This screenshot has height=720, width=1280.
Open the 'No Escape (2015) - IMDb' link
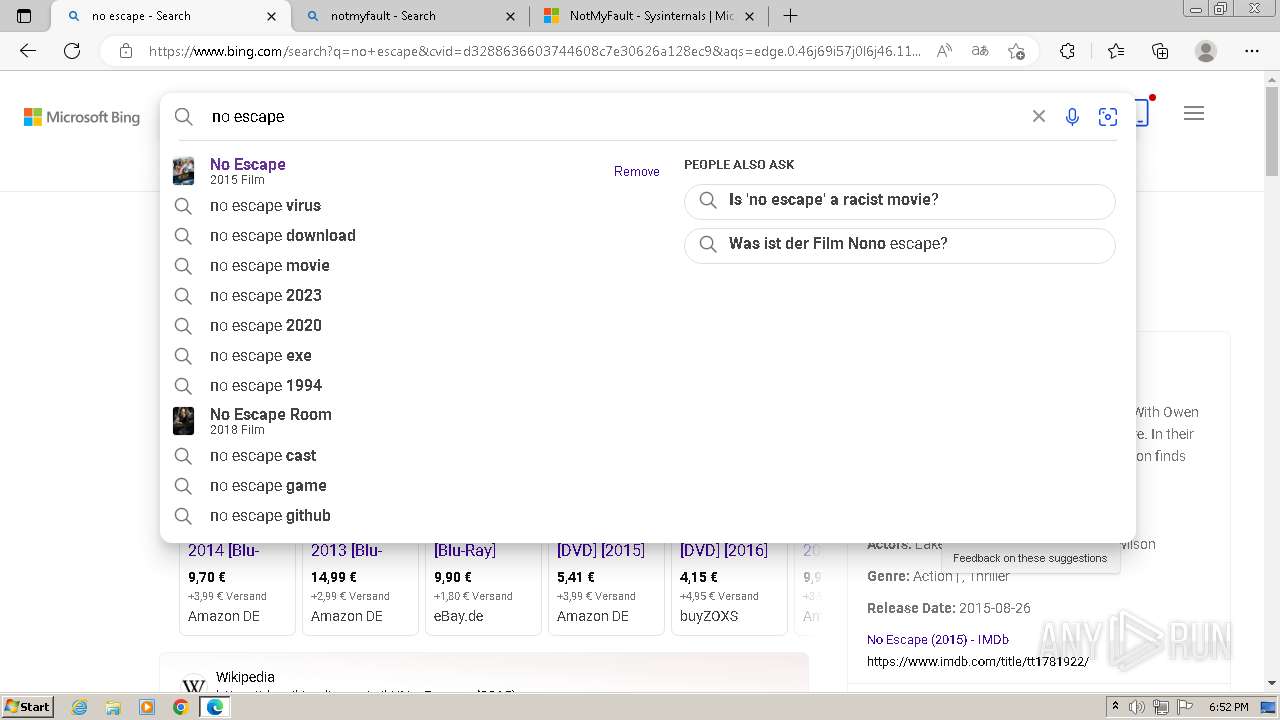(938, 639)
